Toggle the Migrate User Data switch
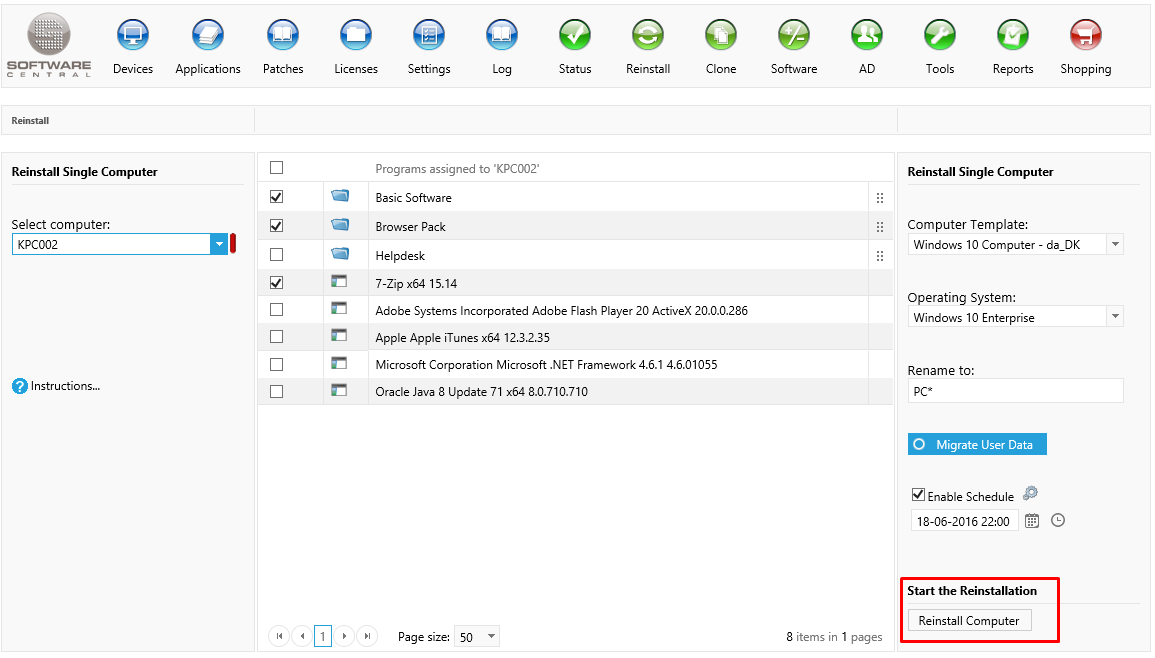 976,445
